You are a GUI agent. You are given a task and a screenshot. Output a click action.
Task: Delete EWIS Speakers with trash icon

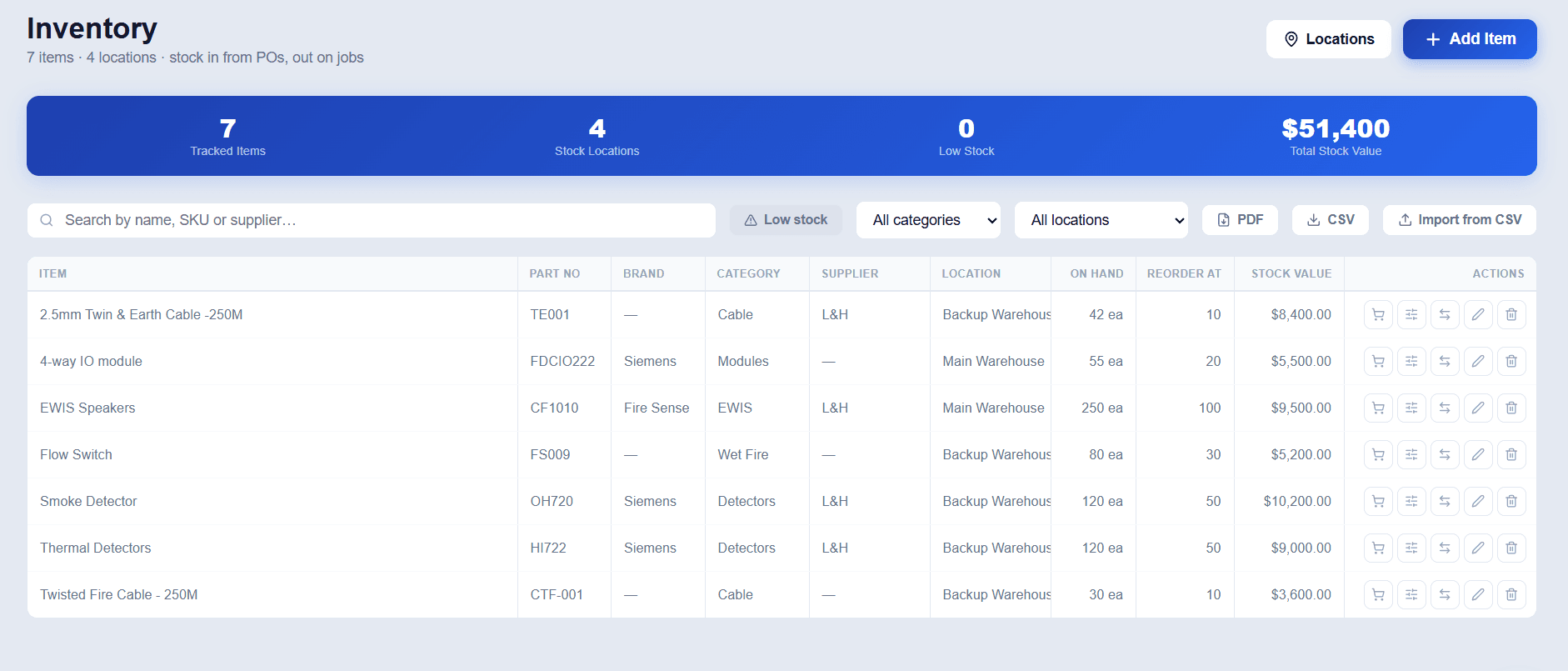[x=1511, y=408]
